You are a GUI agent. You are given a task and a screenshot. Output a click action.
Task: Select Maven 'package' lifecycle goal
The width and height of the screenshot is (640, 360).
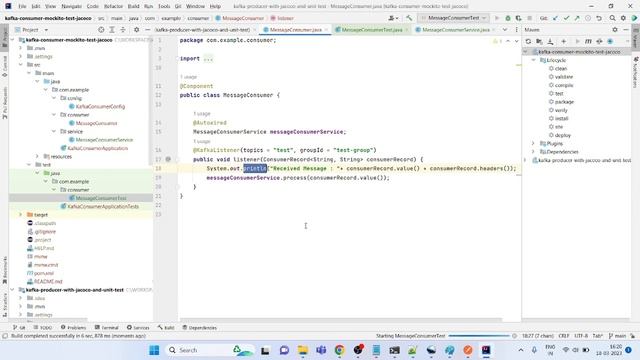[x=564, y=102]
